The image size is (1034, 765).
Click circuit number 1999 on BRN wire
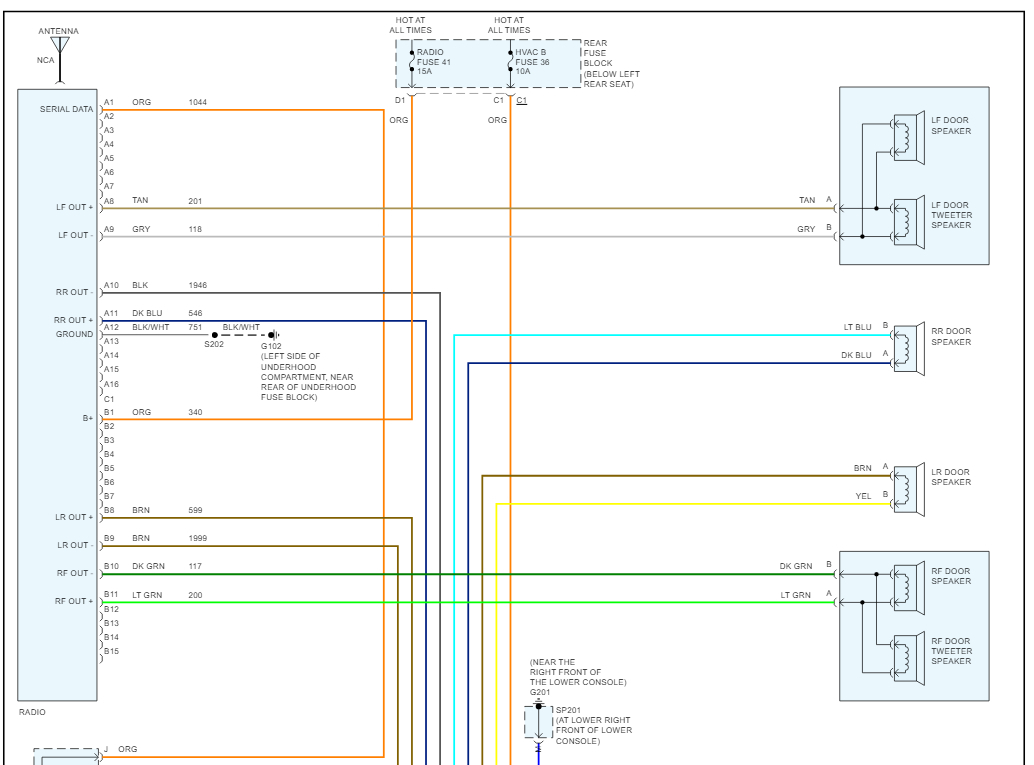(198, 538)
